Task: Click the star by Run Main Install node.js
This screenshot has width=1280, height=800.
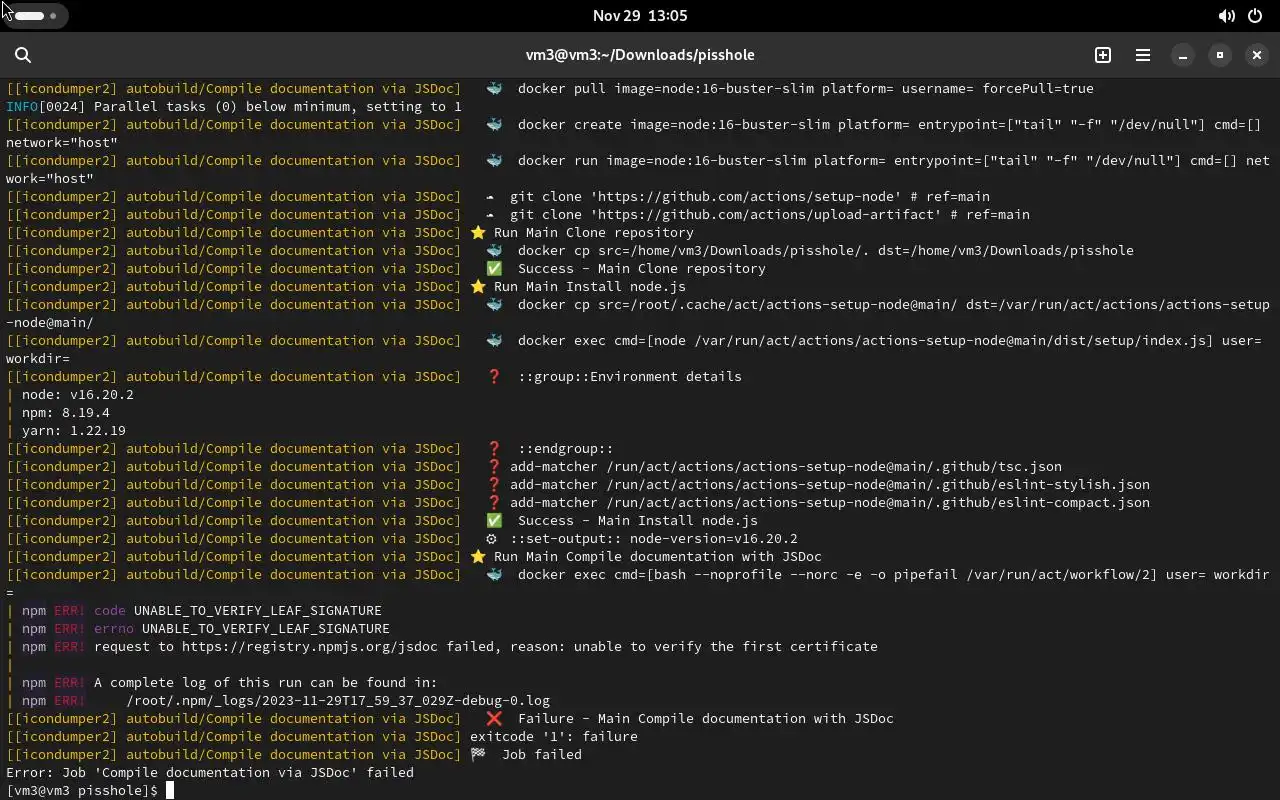Action: [478, 286]
